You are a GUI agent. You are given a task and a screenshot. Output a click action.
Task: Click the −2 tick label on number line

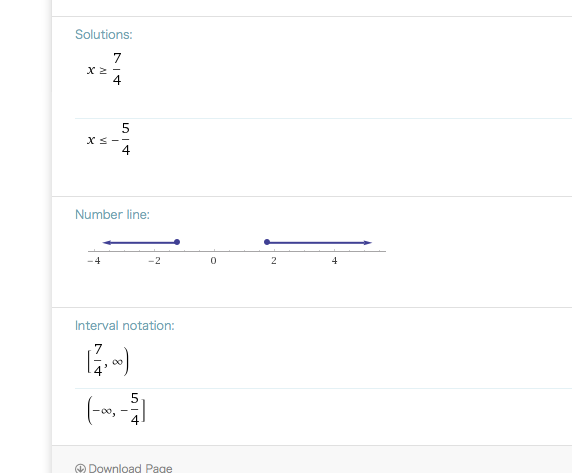tap(154, 261)
